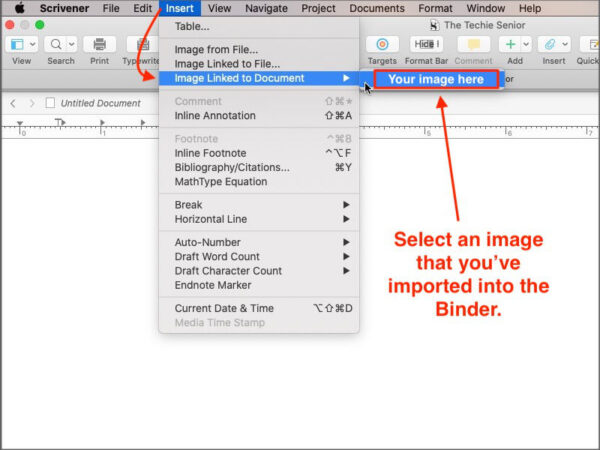The height and width of the screenshot is (450, 600).
Task: Click the green Add plus icon
Action: point(510,44)
